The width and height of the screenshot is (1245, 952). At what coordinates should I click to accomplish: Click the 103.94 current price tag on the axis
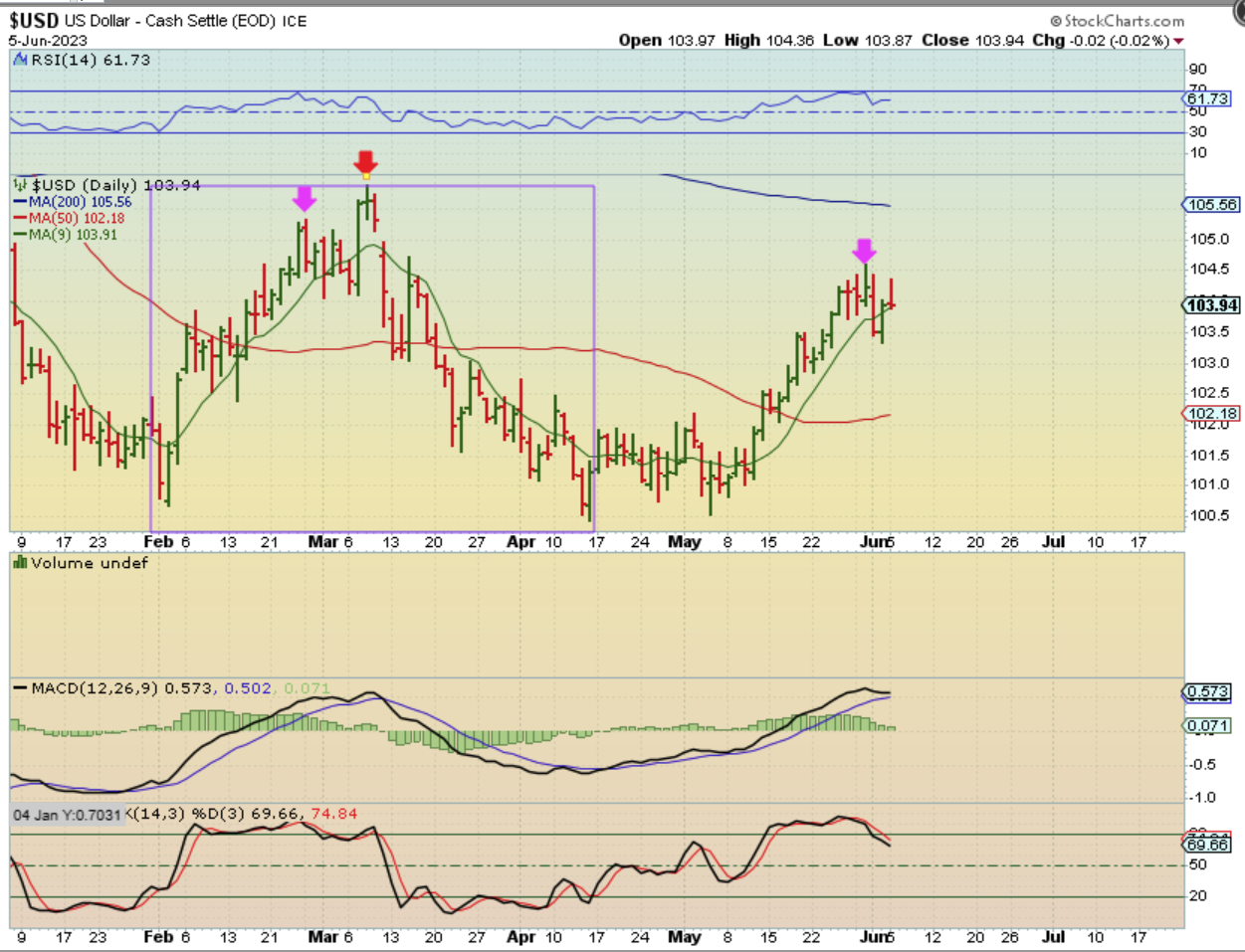(x=1211, y=305)
